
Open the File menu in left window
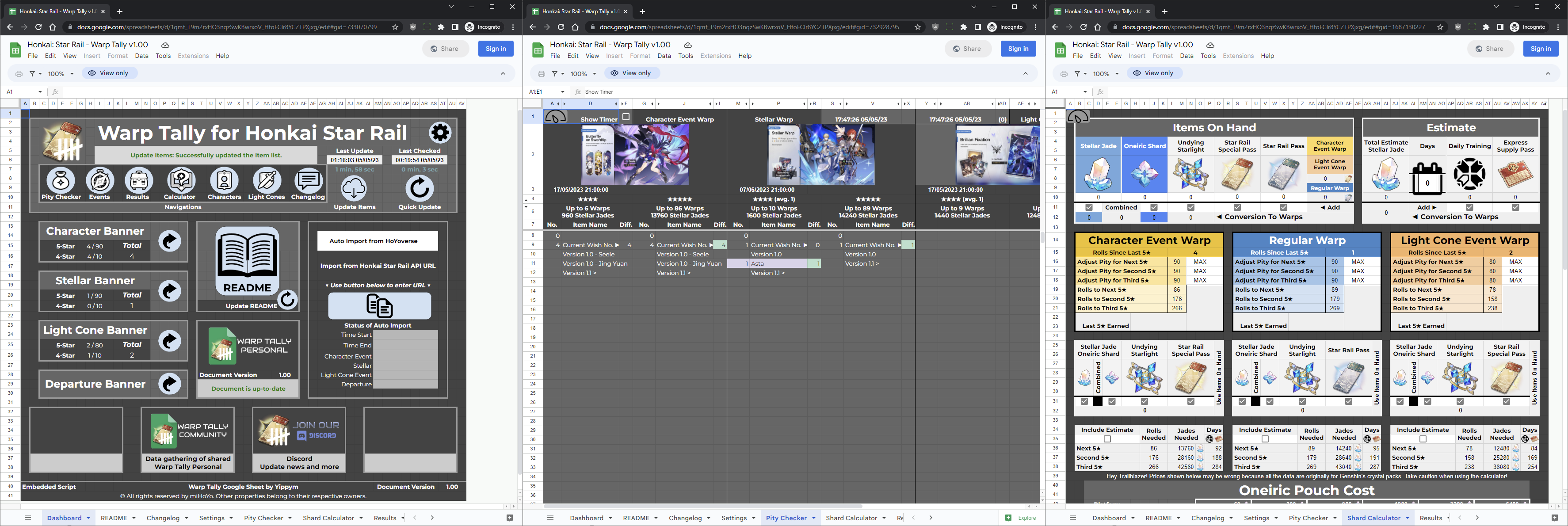click(33, 56)
